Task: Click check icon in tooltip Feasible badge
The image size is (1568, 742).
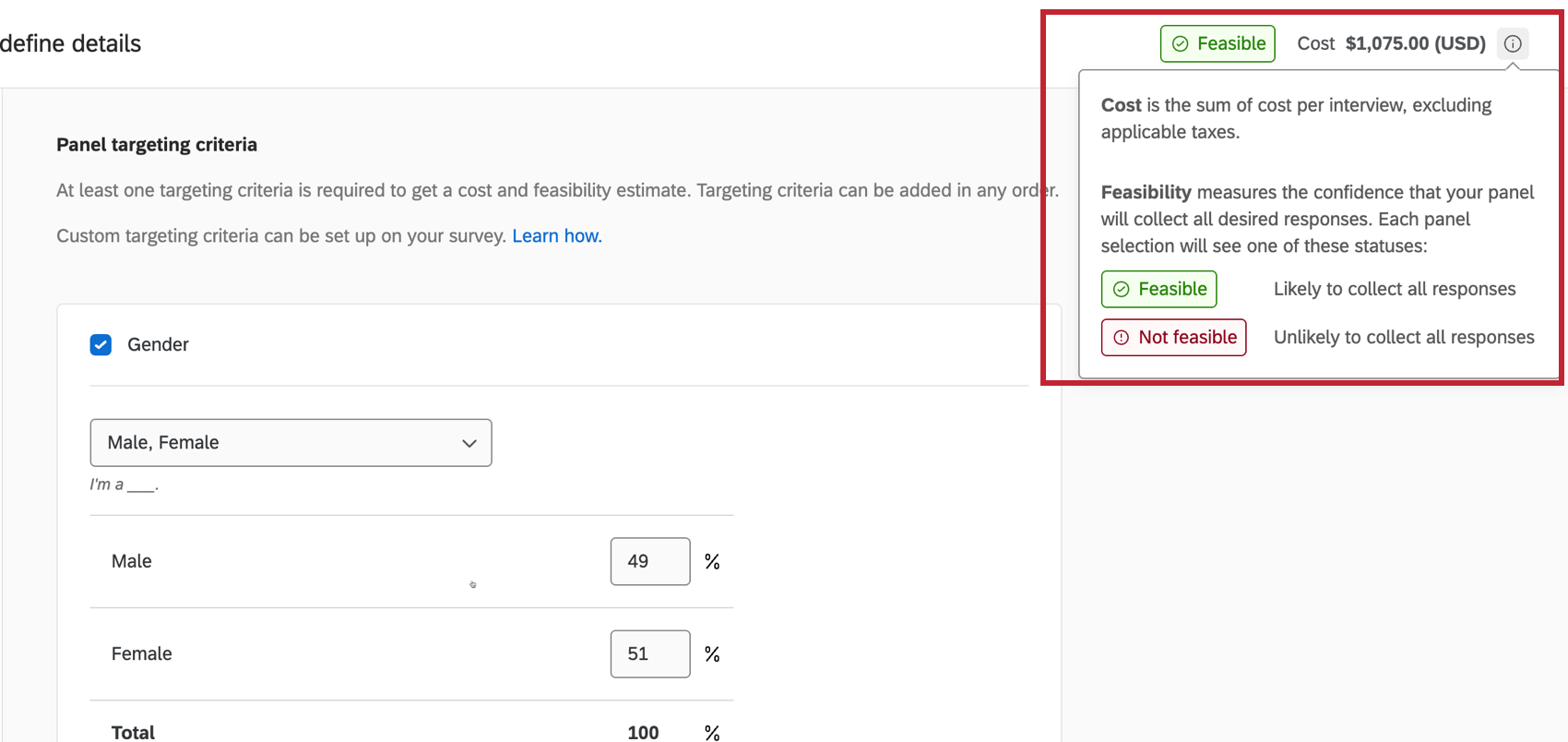Action: pos(1121,290)
